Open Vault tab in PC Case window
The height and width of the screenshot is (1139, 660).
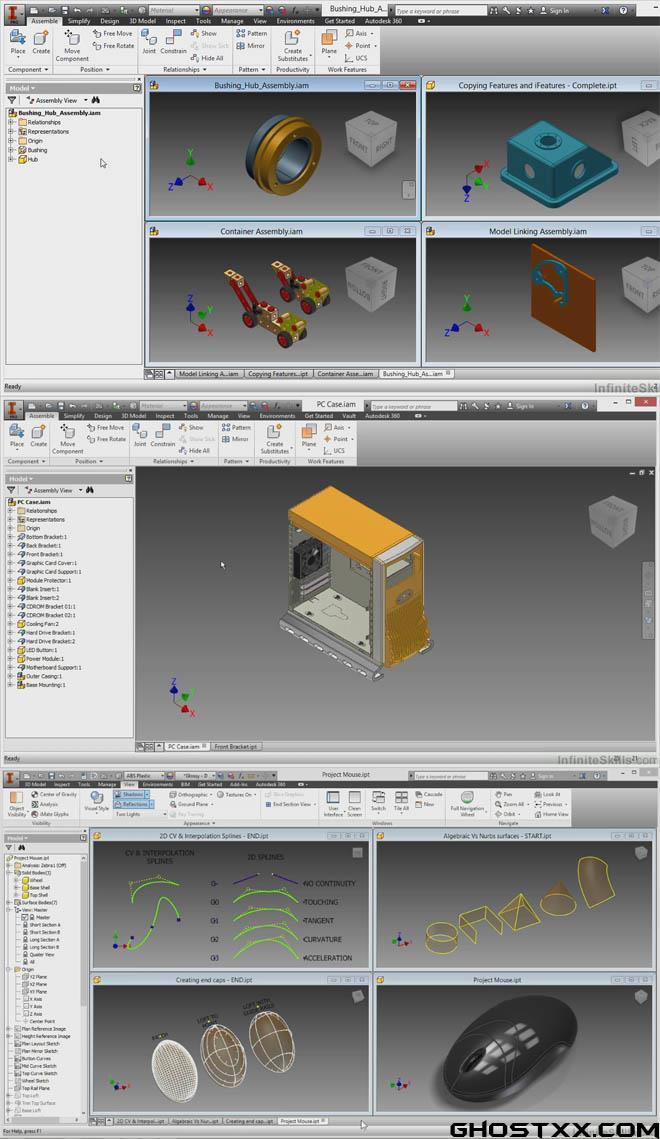point(349,416)
